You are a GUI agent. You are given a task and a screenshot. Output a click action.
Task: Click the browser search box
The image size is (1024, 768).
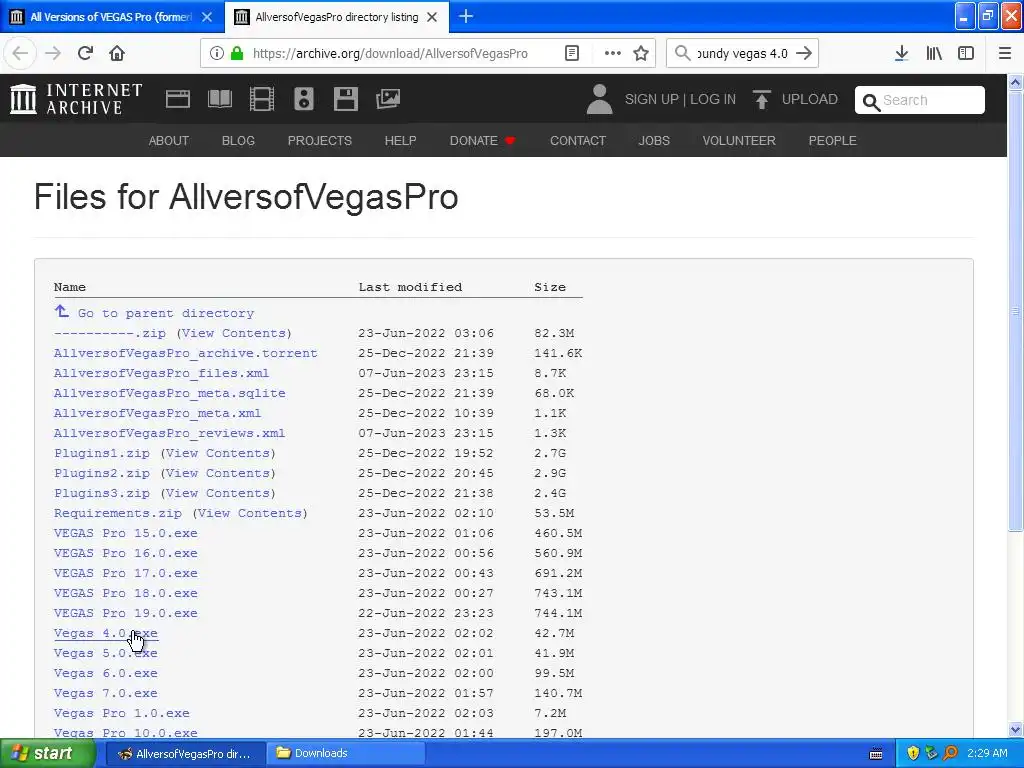[742, 53]
